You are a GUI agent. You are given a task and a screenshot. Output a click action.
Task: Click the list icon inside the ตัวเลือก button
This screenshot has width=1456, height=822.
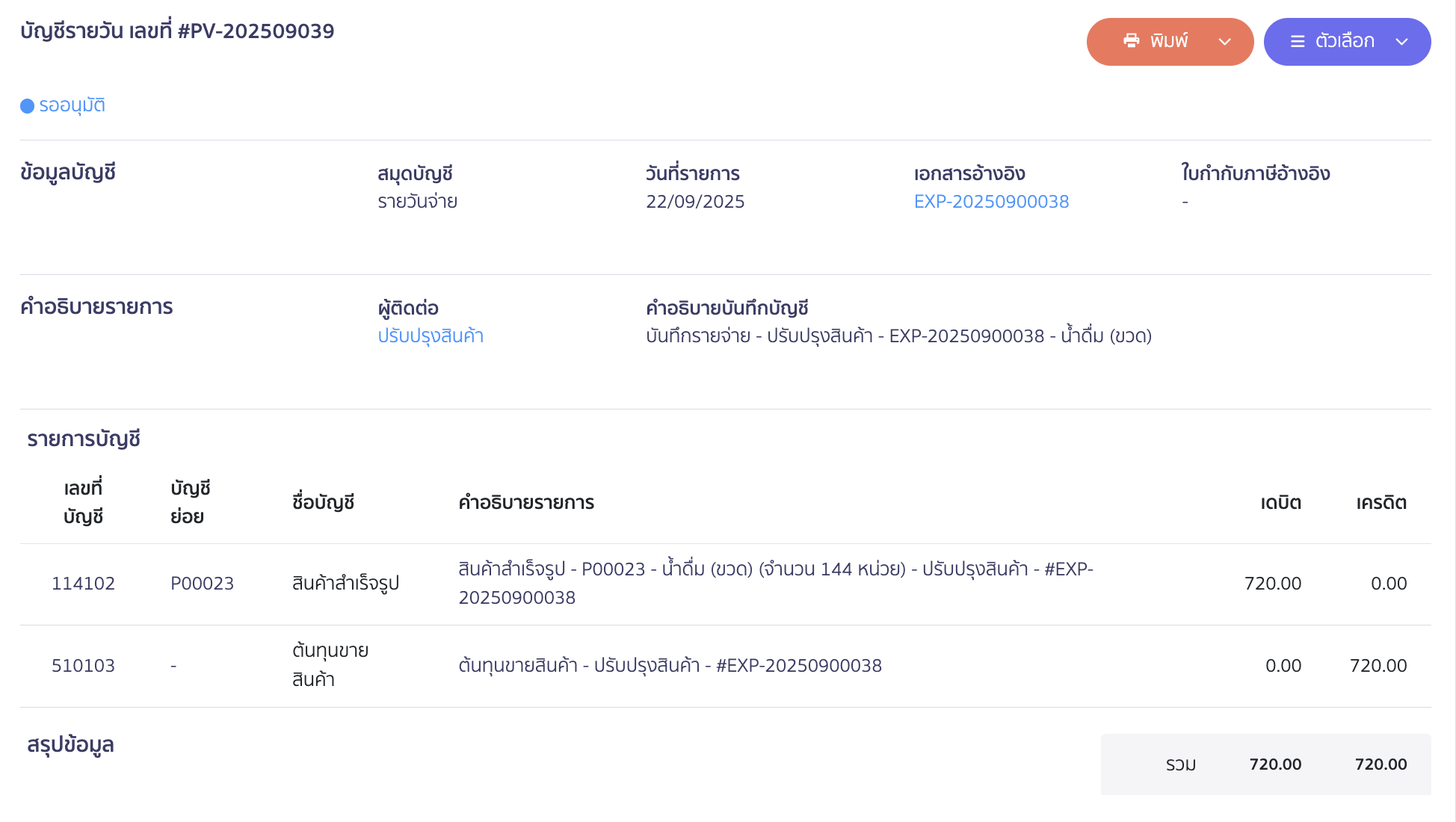point(1298,42)
